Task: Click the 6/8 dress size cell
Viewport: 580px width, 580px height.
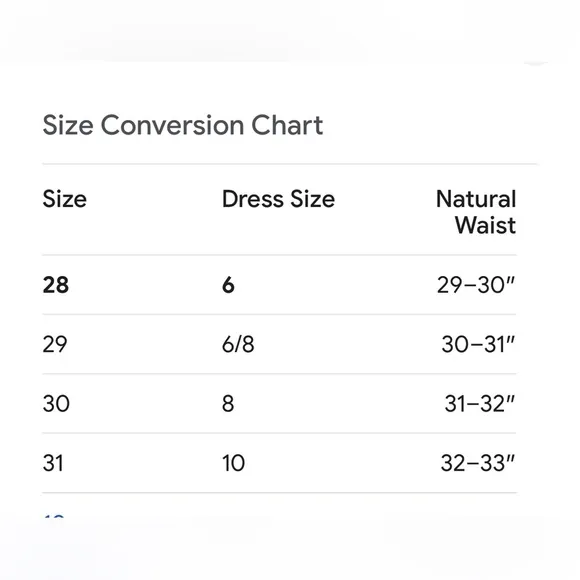Action: point(238,344)
